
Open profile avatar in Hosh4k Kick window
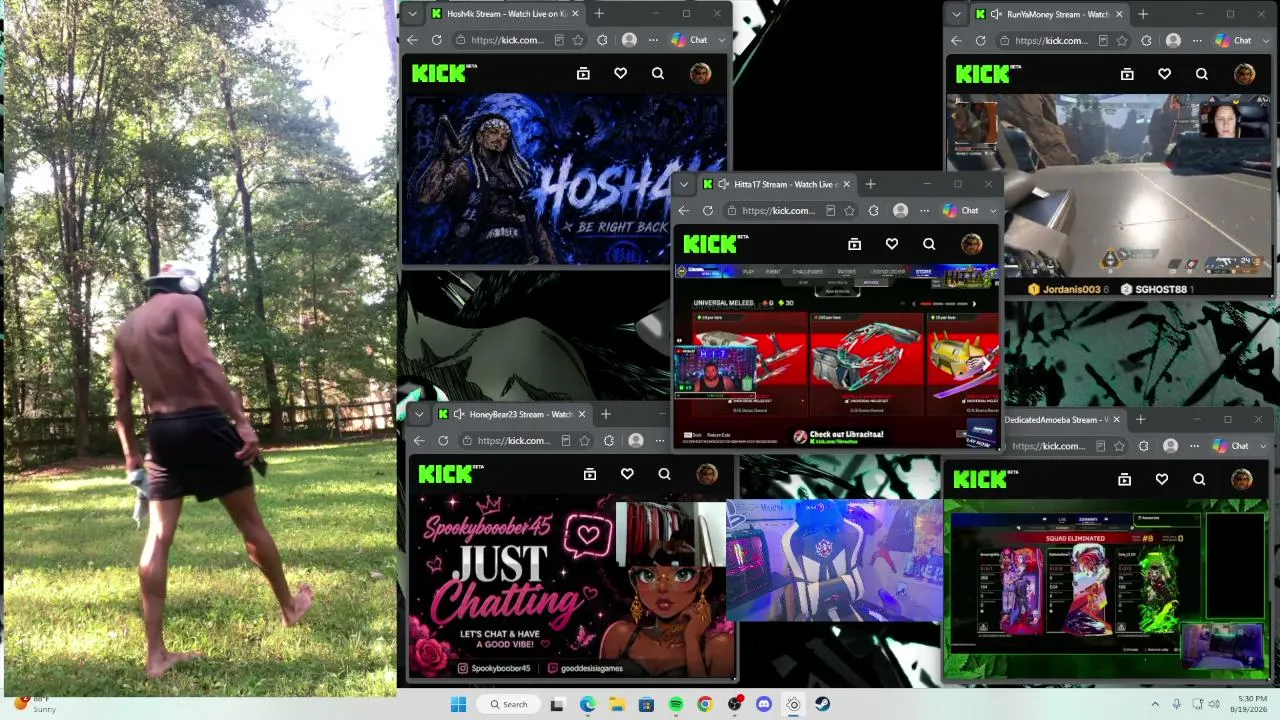701,73
